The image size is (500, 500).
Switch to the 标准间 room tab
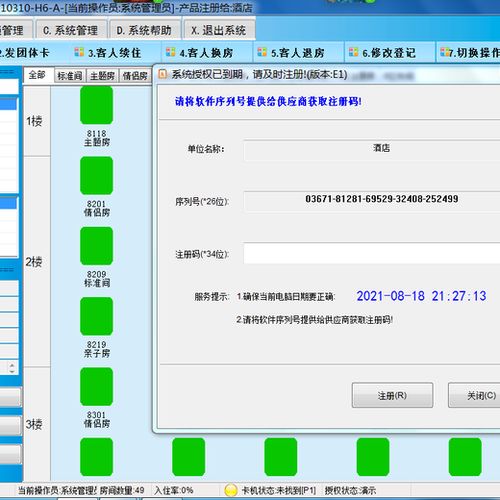point(70,76)
